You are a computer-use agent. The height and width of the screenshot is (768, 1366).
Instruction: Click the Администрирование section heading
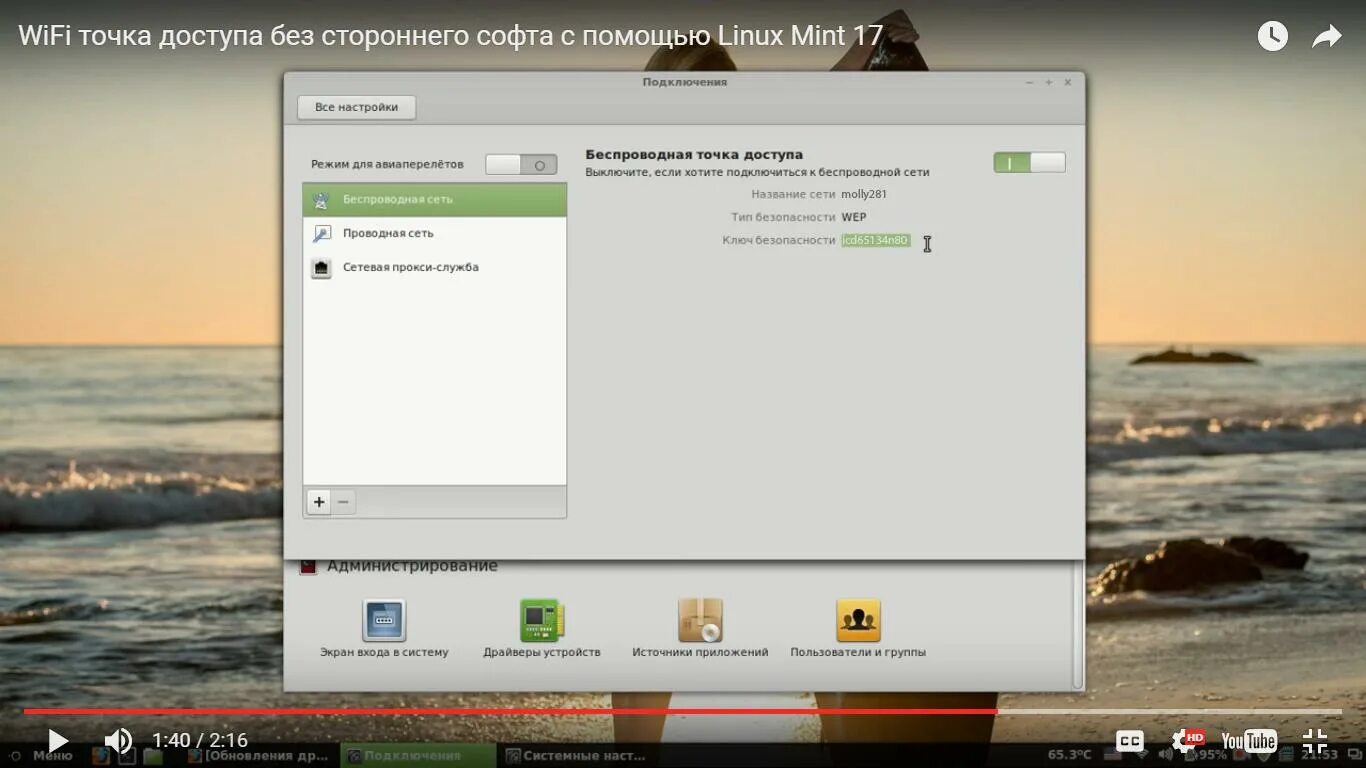click(x=412, y=566)
